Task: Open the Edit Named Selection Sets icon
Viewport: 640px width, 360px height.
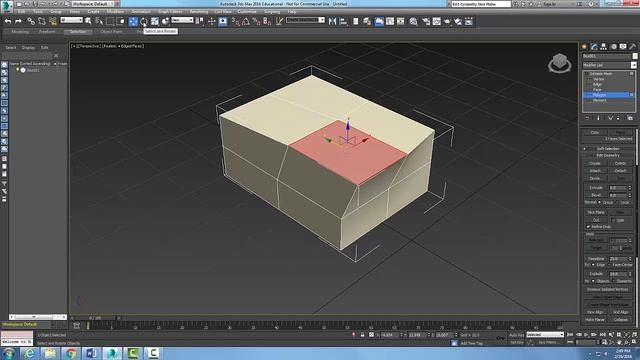Action: click(279, 21)
